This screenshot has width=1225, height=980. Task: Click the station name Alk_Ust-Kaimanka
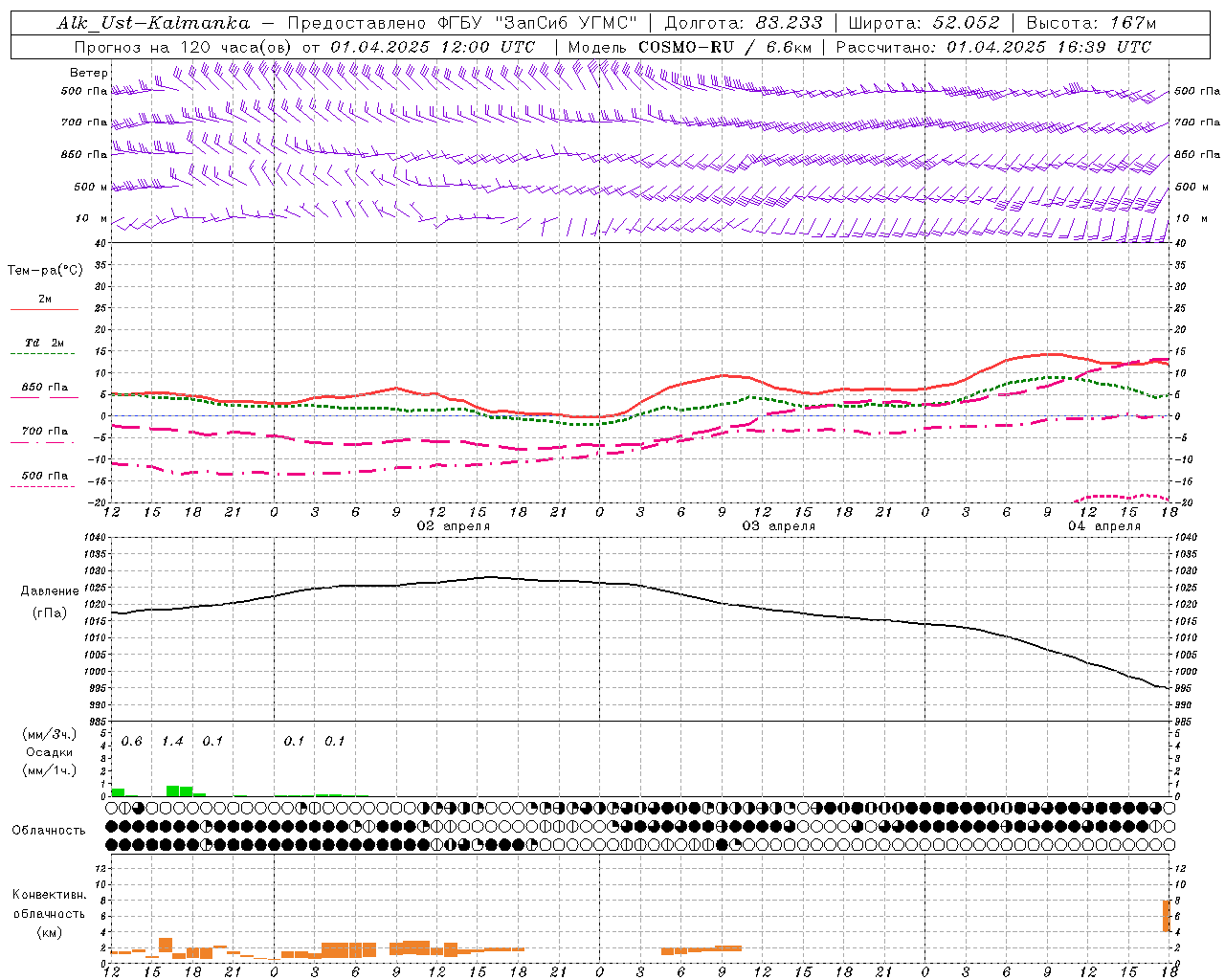point(153,23)
